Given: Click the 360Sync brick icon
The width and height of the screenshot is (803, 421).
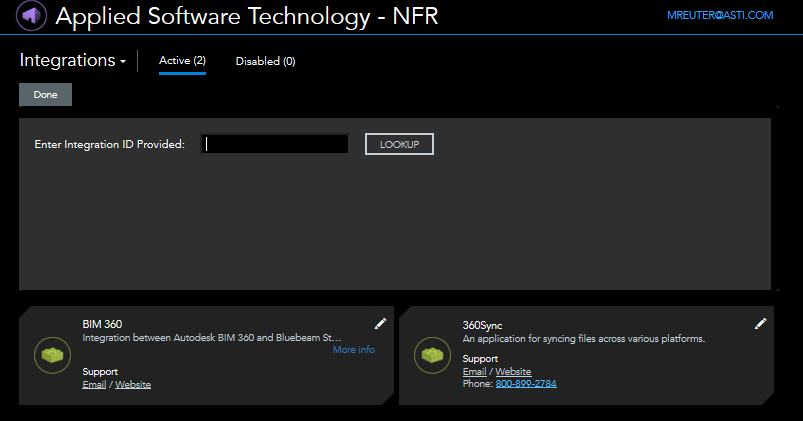Looking at the screenshot, I should pyautogui.click(x=431, y=354).
